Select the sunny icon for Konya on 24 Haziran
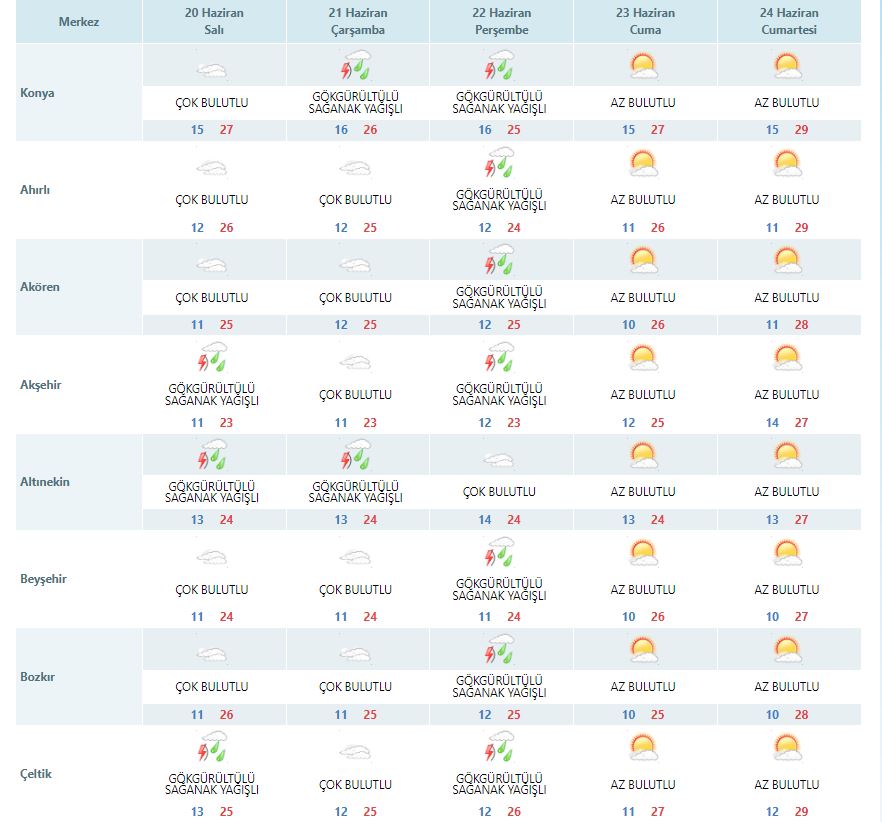This screenshot has height=822, width=882. 786,64
